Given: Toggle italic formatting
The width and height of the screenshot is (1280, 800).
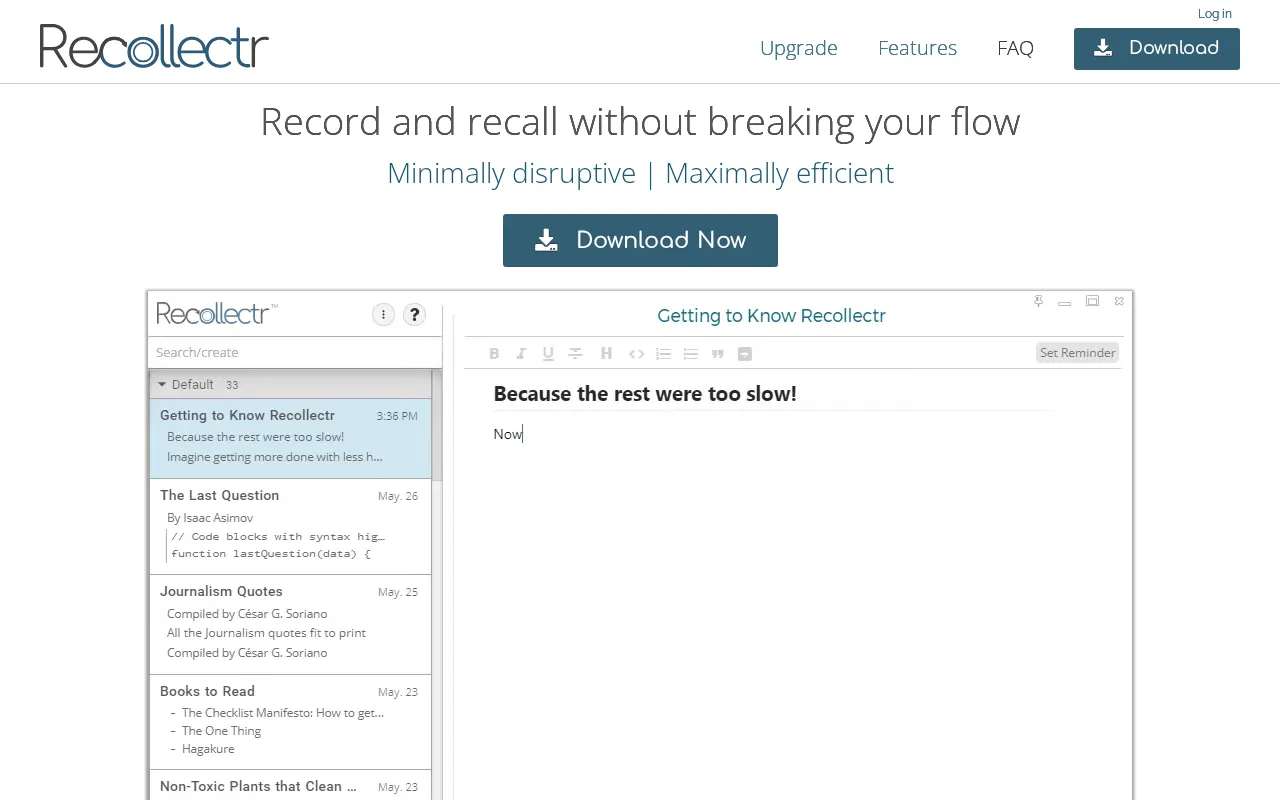Looking at the screenshot, I should [x=521, y=353].
